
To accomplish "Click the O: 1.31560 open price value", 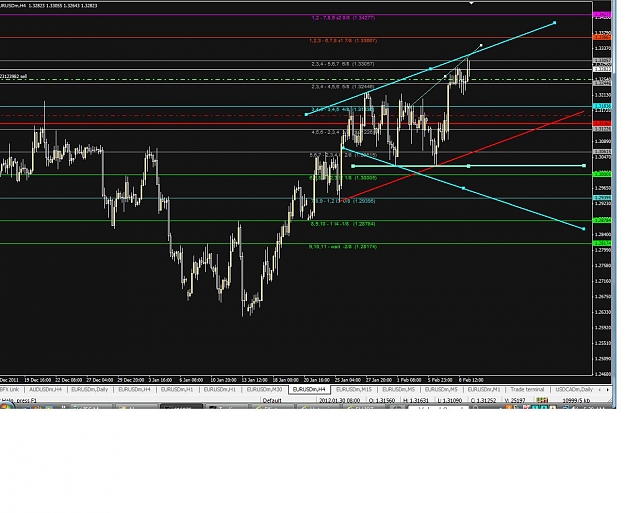I will 382,401.
